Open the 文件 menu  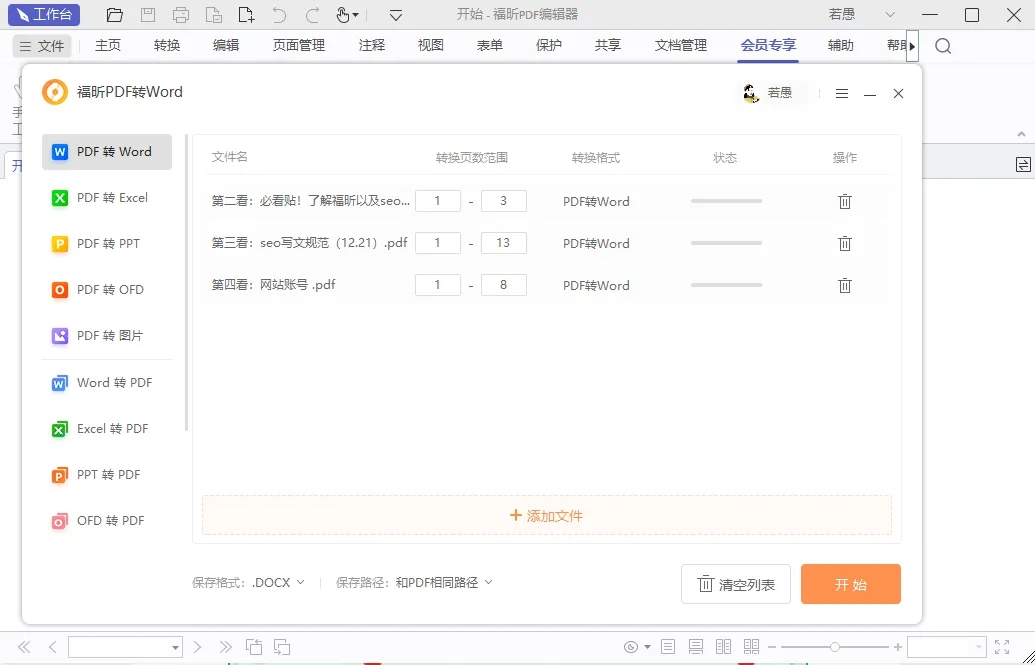click(x=42, y=46)
